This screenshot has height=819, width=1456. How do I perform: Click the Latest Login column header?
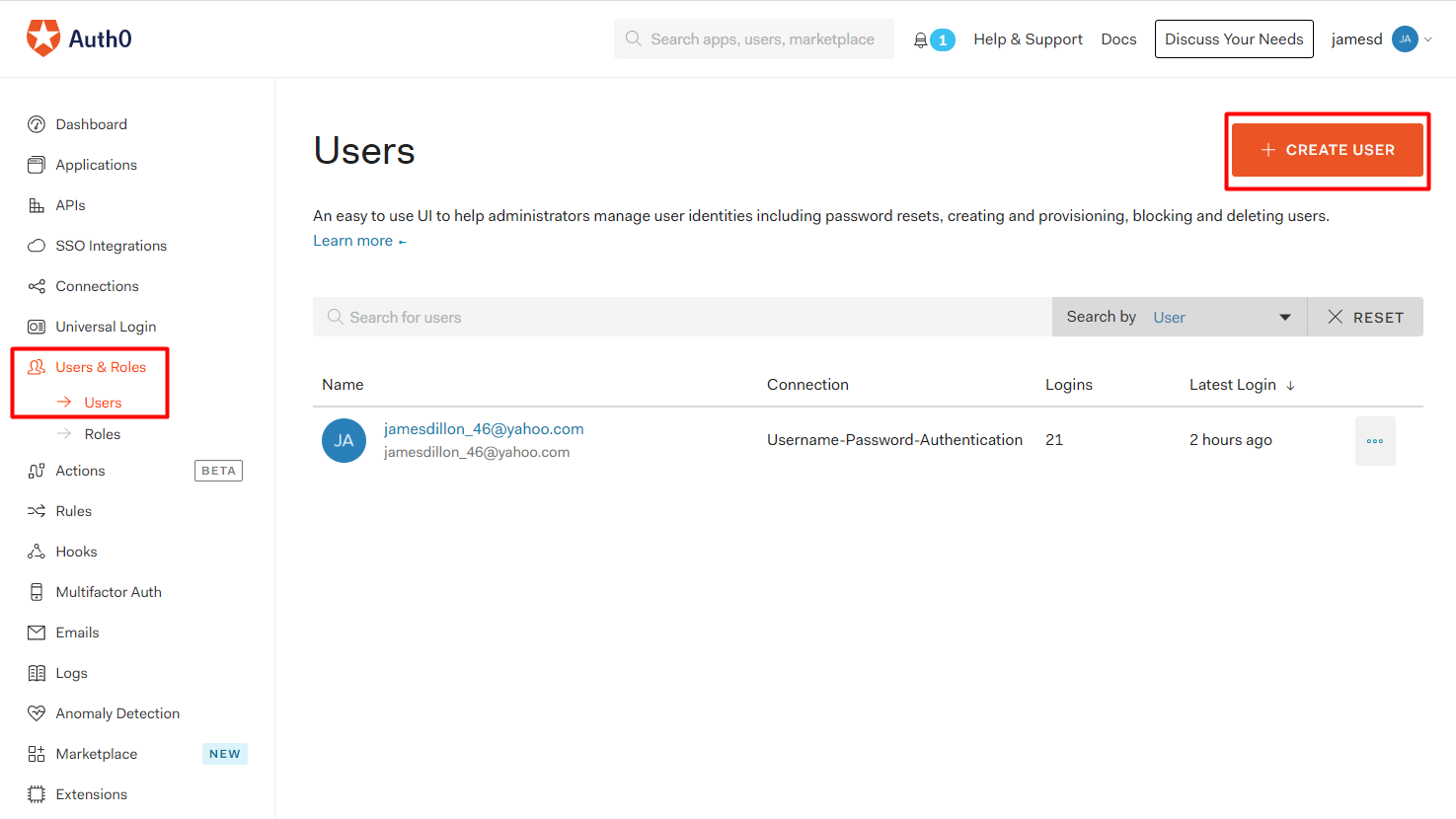(1233, 385)
